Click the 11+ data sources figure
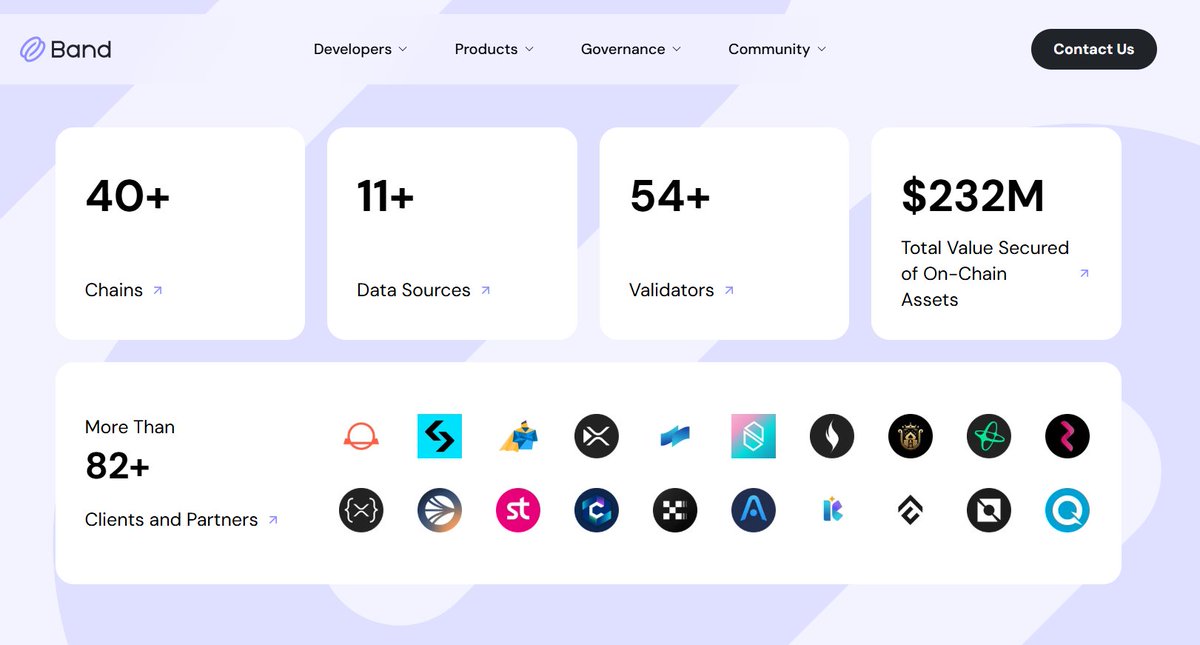Viewport: 1200px width, 645px height. (x=385, y=196)
